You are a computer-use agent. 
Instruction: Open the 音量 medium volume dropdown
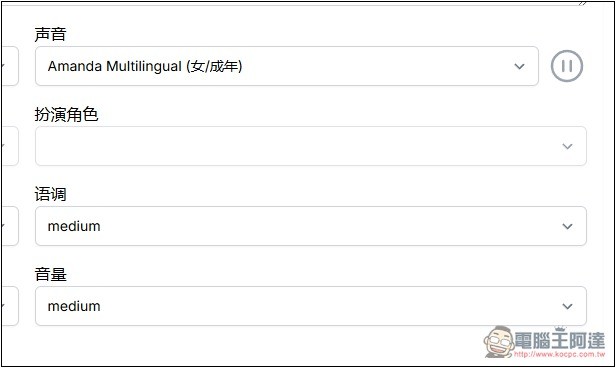tap(311, 306)
